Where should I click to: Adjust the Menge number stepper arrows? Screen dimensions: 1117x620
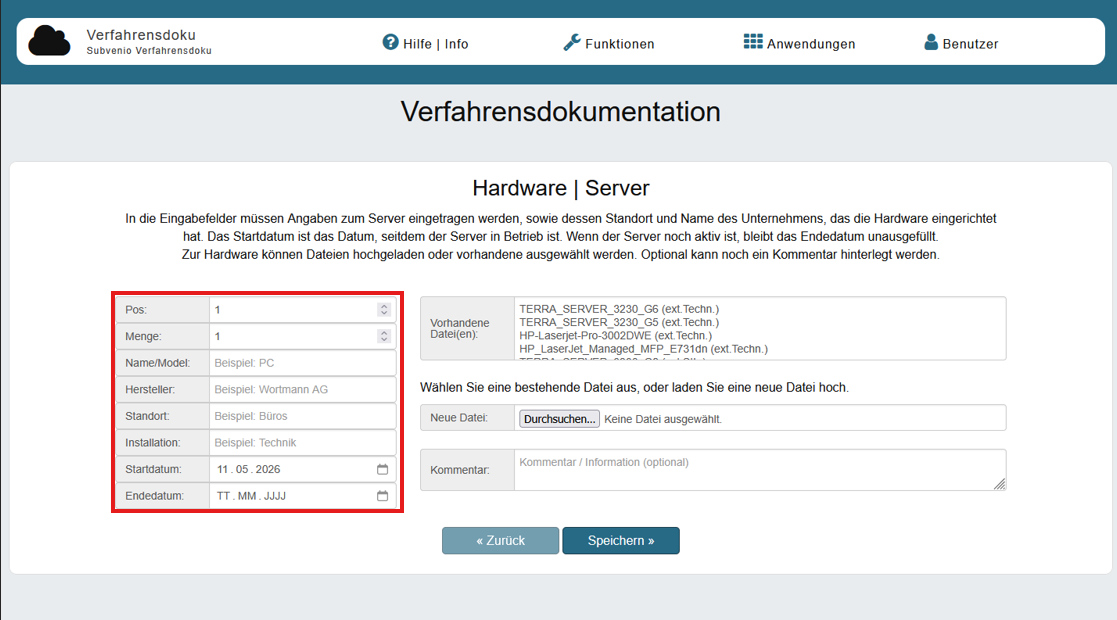(384, 336)
